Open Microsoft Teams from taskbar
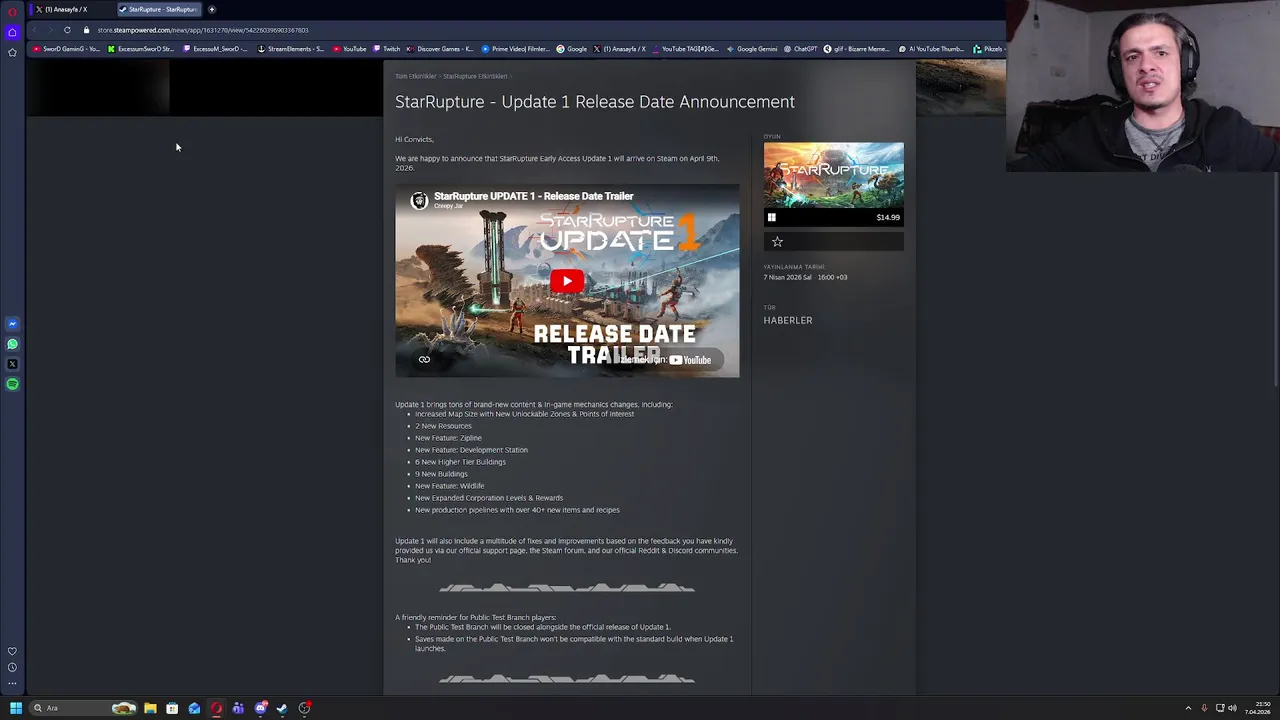The image size is (1280, 720). coord(238,708)
